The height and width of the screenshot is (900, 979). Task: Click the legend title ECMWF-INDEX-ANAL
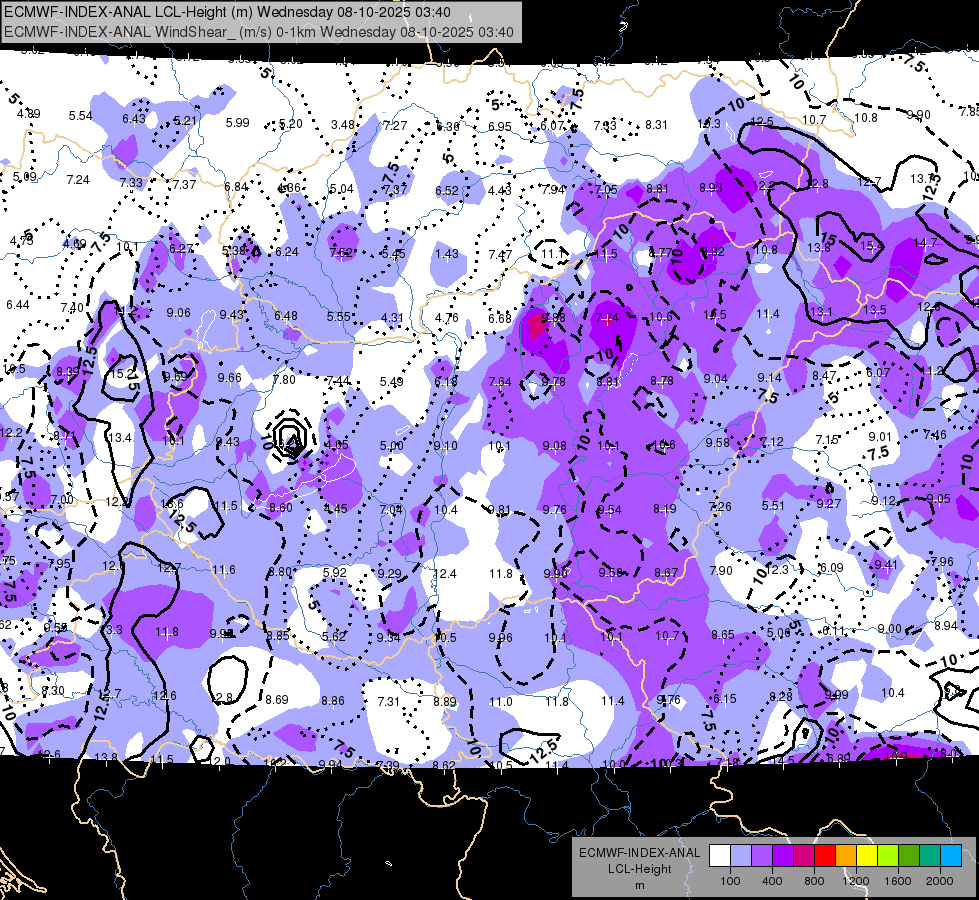click(639, 853)
